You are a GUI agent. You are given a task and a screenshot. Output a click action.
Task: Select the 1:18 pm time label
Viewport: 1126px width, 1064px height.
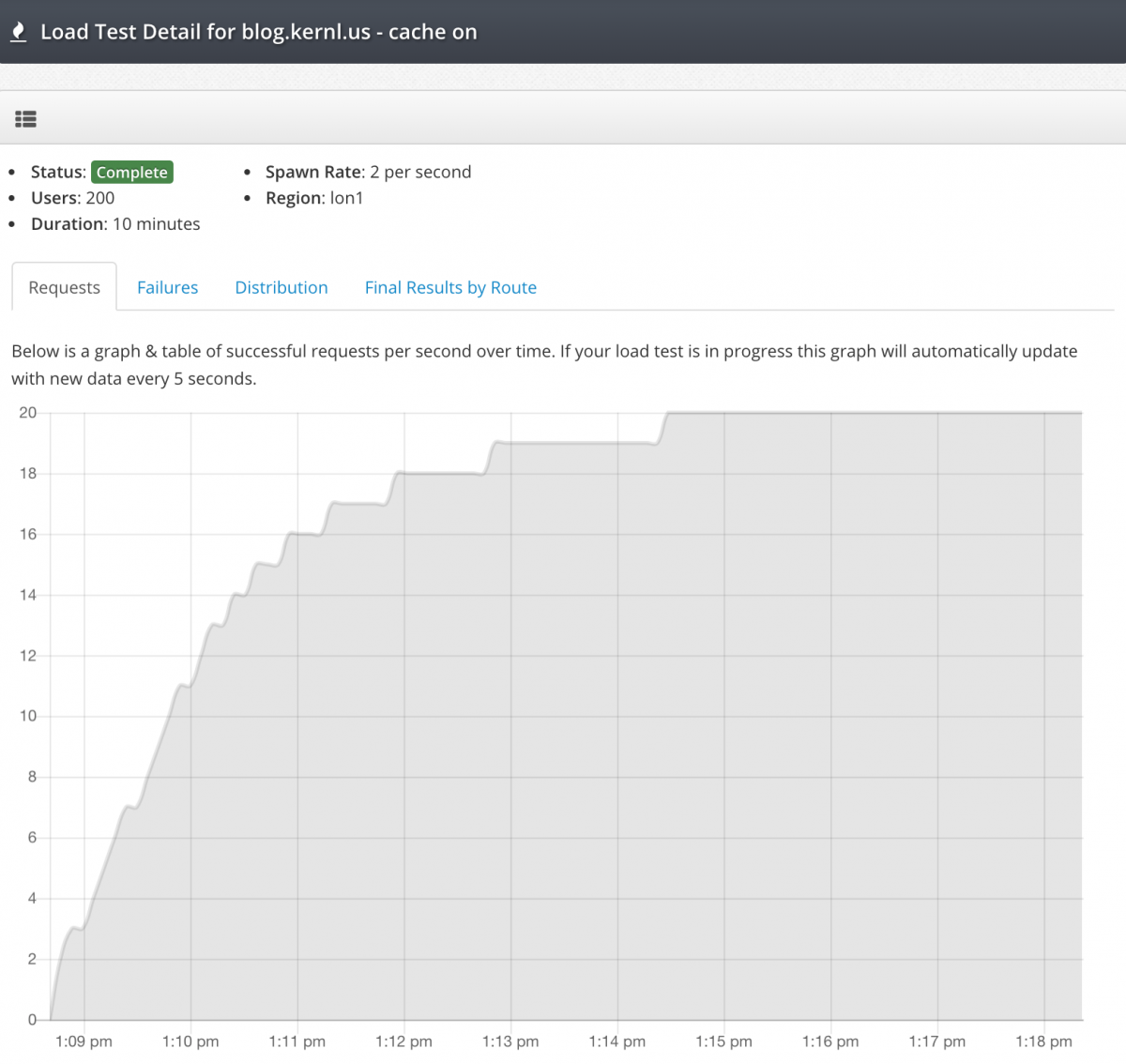[x=1043, y=1041]
